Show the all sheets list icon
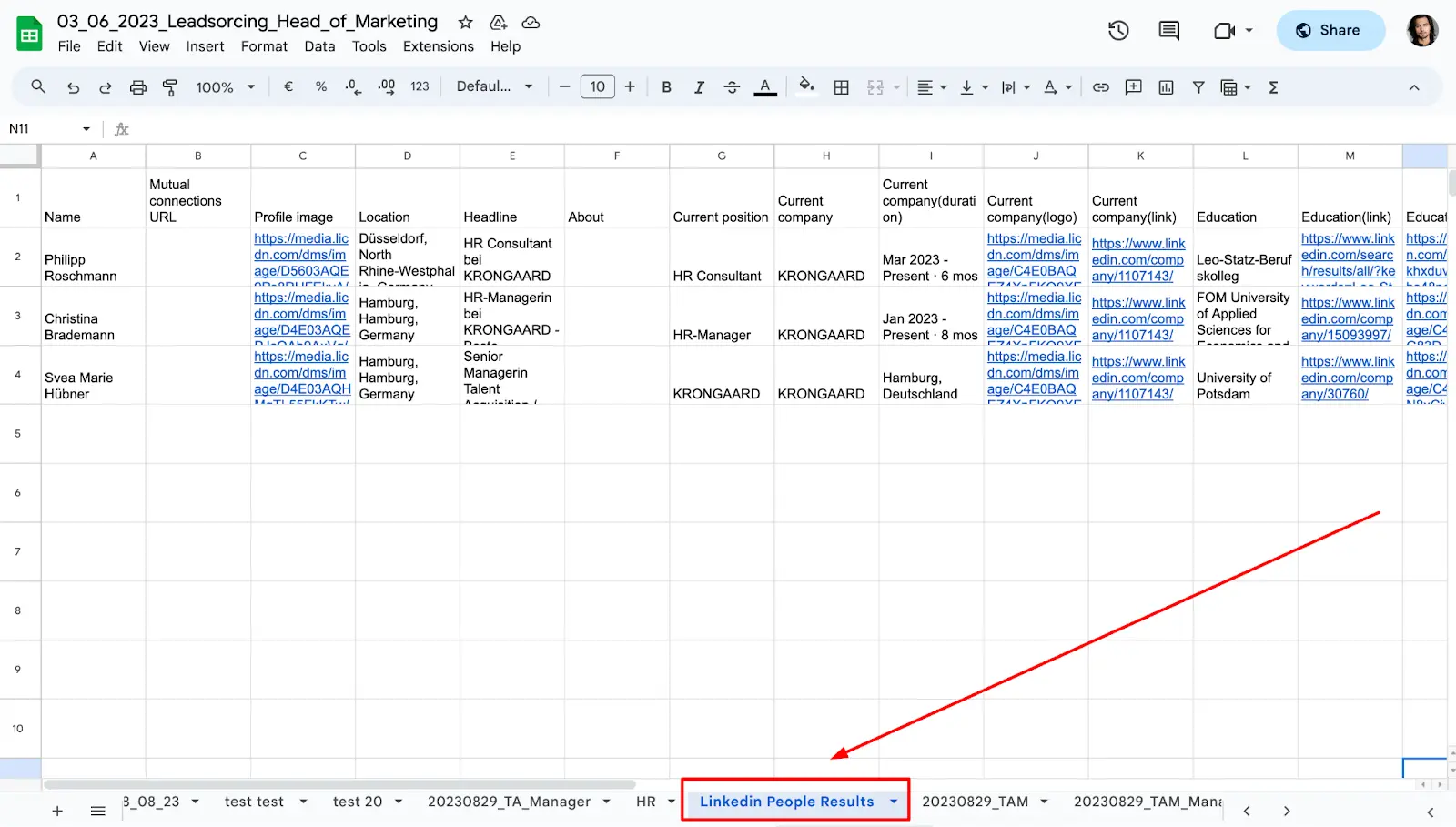The image size is (1456, 827). pyautogui.click(x=98, y=811)
